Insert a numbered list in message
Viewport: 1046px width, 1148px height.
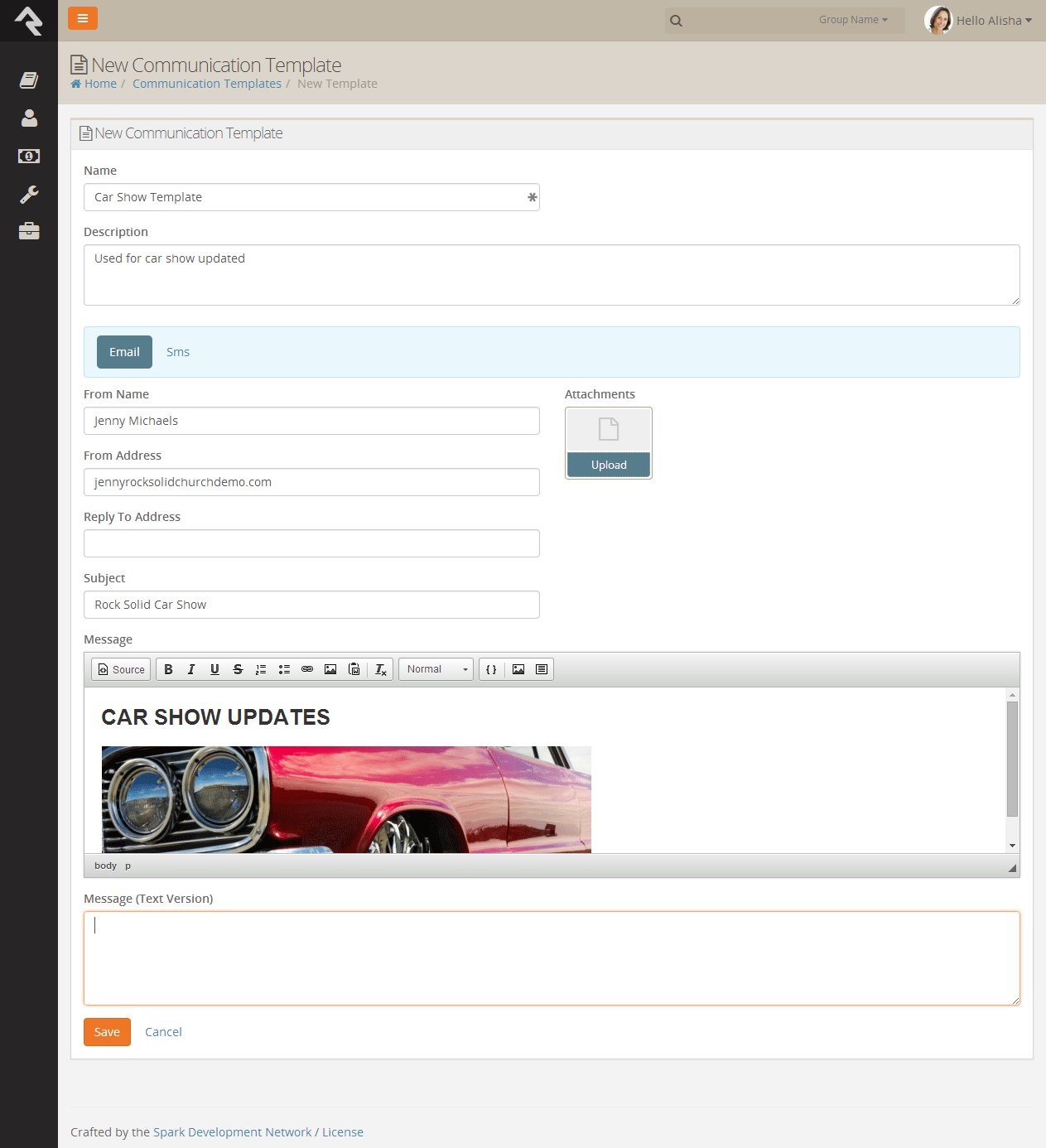tap(261, 669)
